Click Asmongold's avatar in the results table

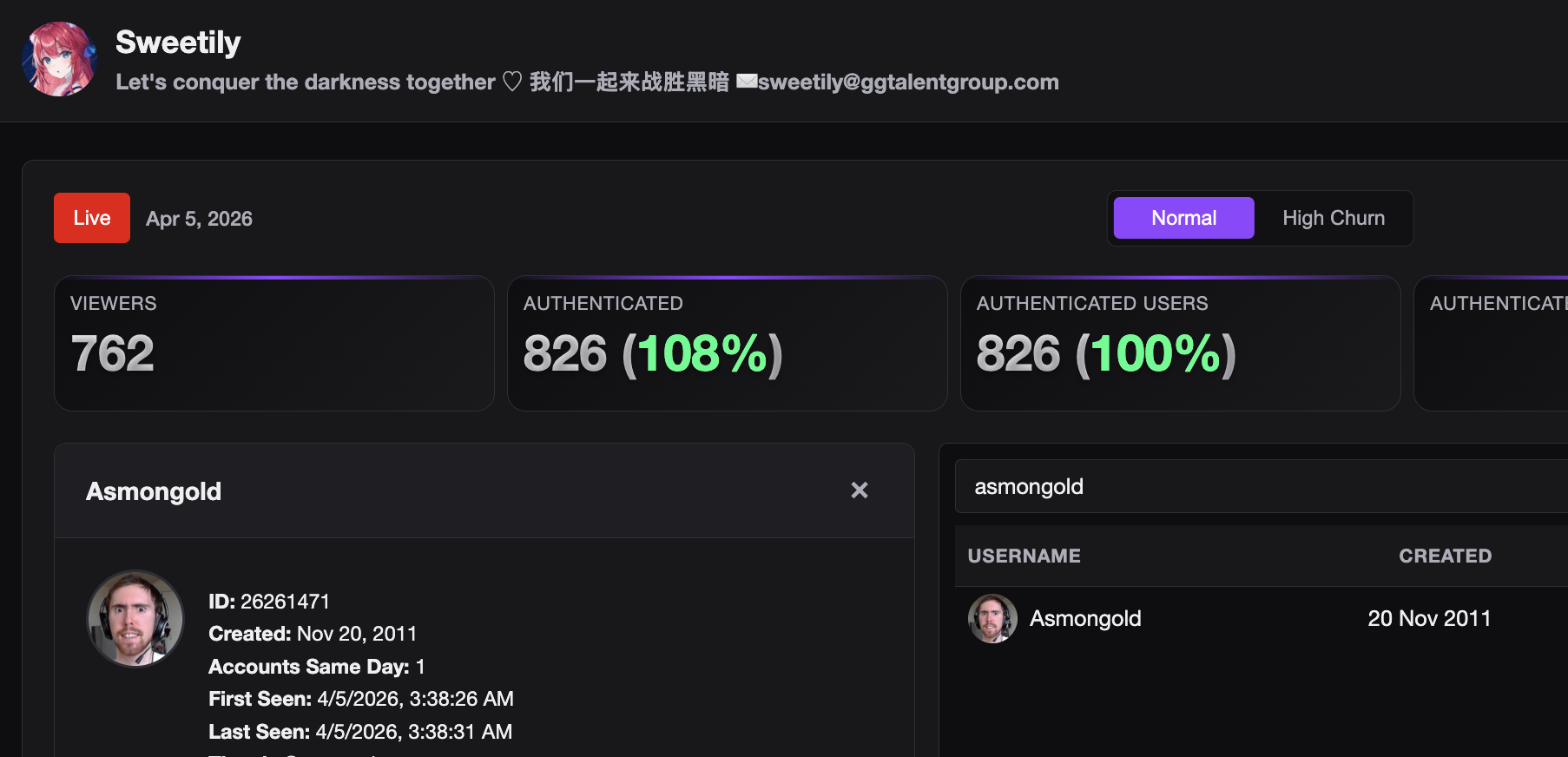click(x=992, y=618)
